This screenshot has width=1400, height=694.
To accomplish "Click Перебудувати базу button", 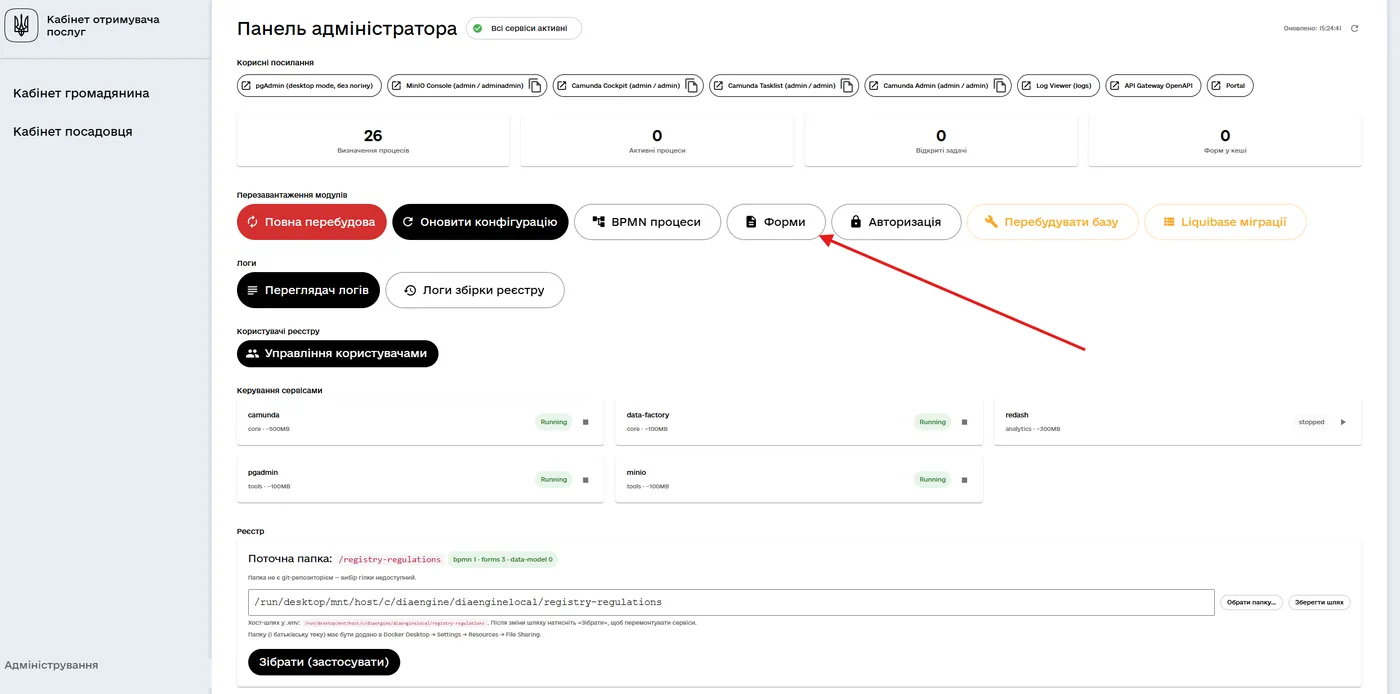I will click(x=1052, y=222).
